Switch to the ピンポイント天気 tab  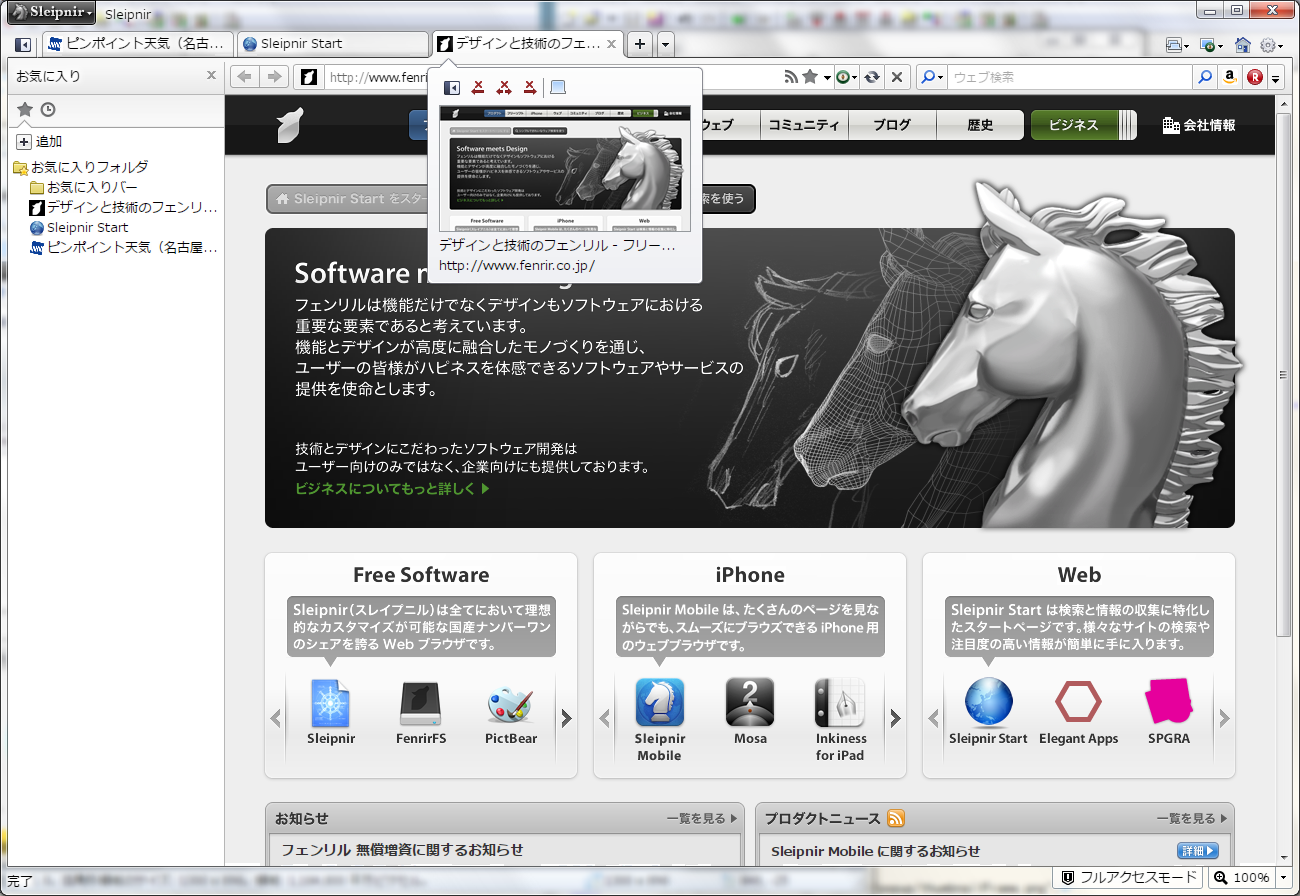(138, 44)
